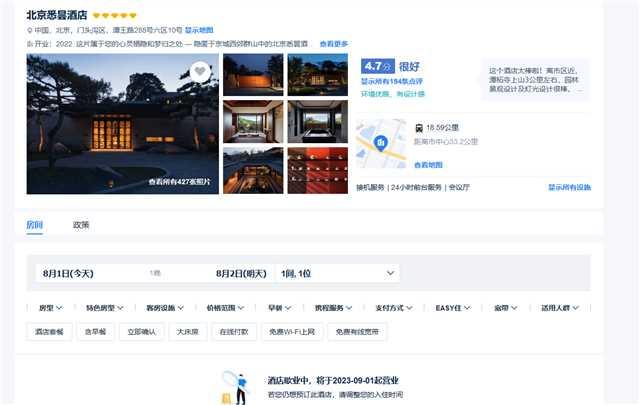Toggle the 立即确认 filter chip
640x405 pixels.
141,331
